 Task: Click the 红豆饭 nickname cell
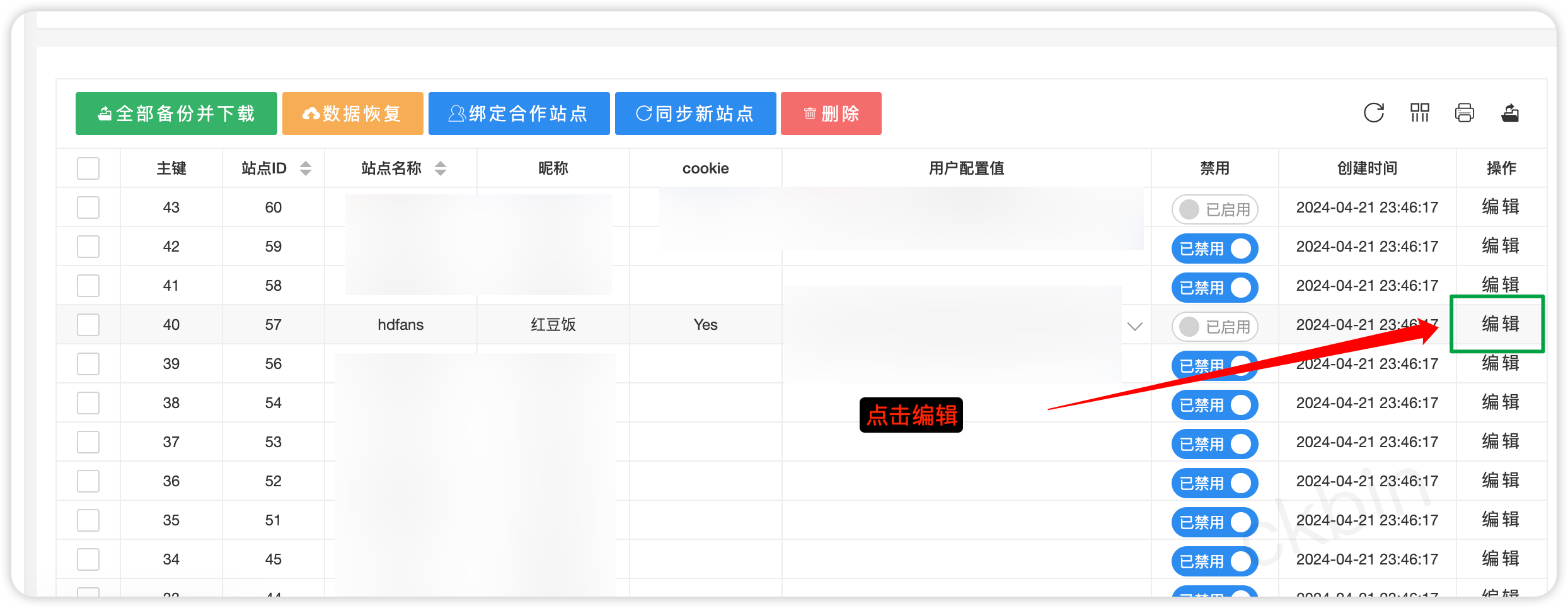(x=553, y=325)
